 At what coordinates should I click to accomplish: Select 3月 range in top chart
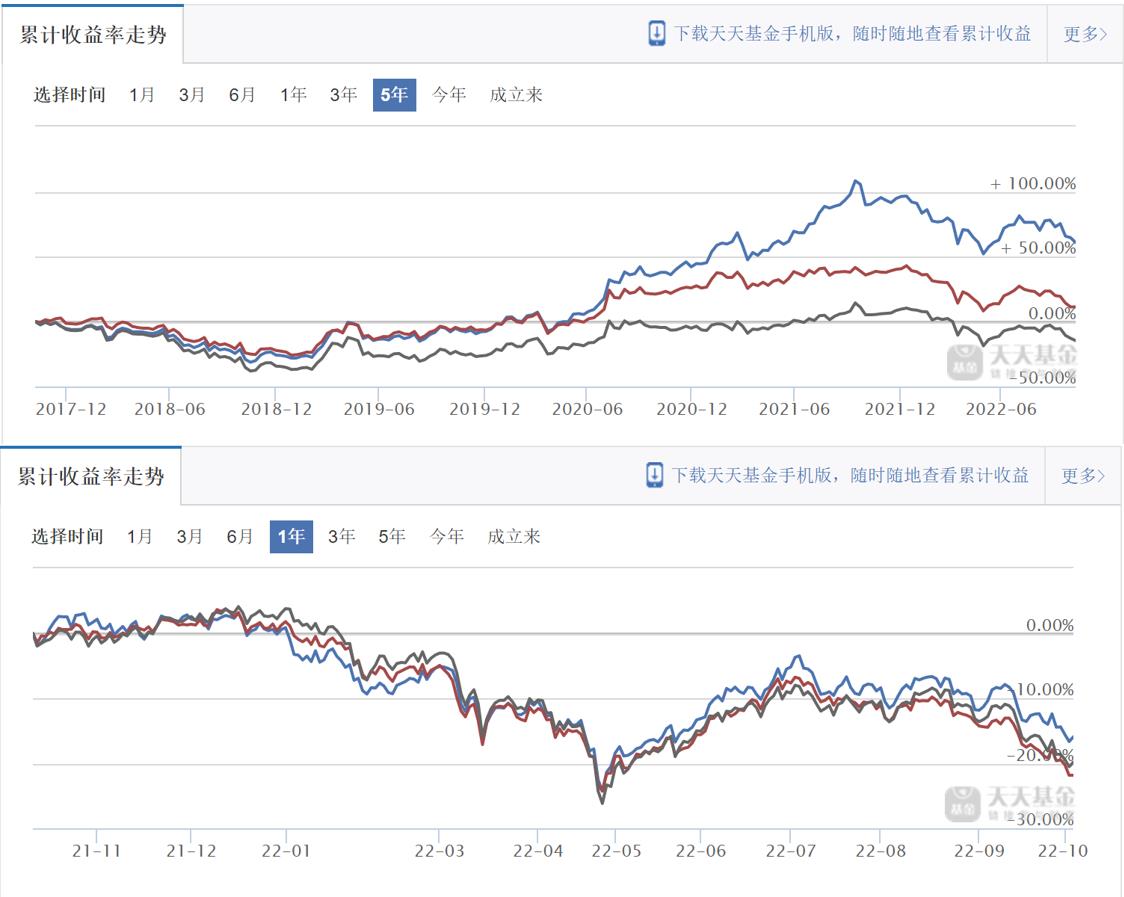point(192,95)
